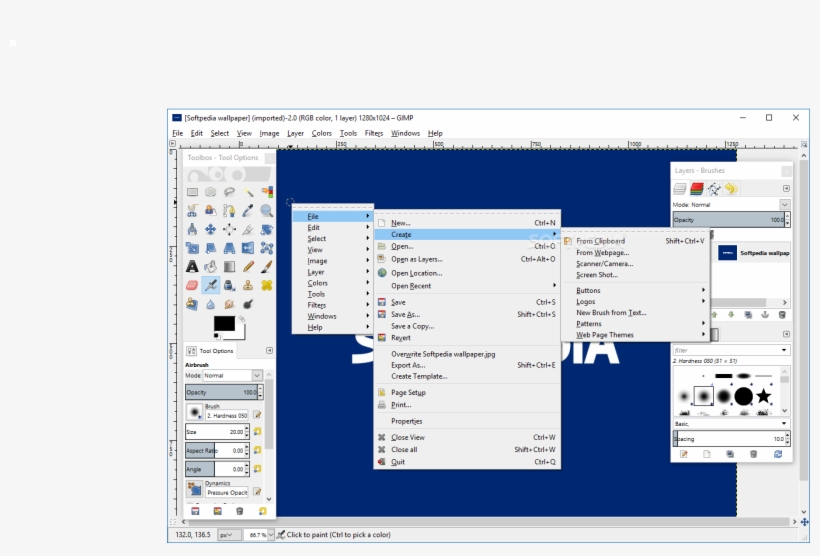Reset colors to default black and white
This screenshot has width=820, height=556.
[216, 336]
